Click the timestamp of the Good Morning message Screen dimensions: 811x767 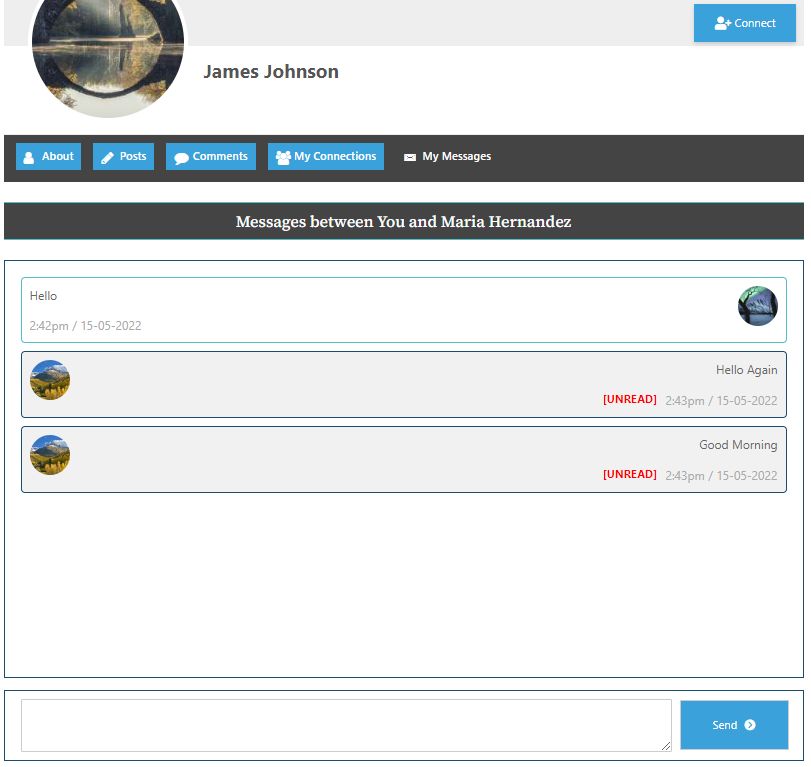tap(721, 476)
